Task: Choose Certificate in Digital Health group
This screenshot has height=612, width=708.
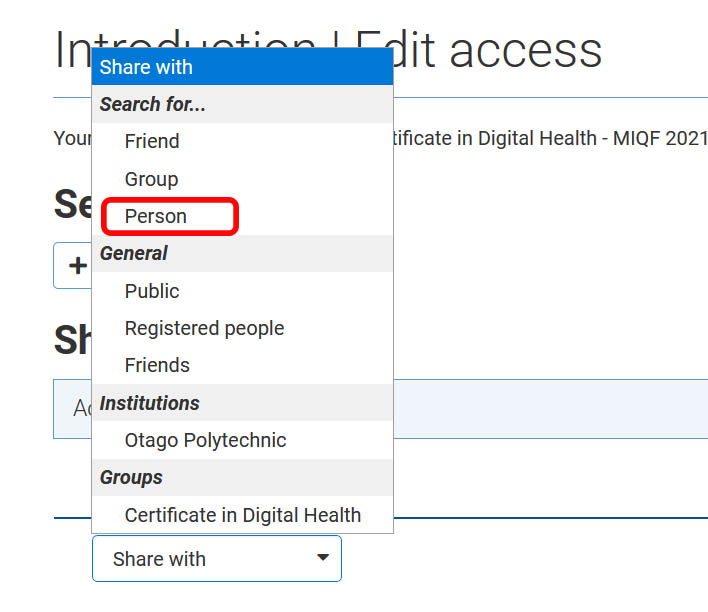Action: click(242, 515)
